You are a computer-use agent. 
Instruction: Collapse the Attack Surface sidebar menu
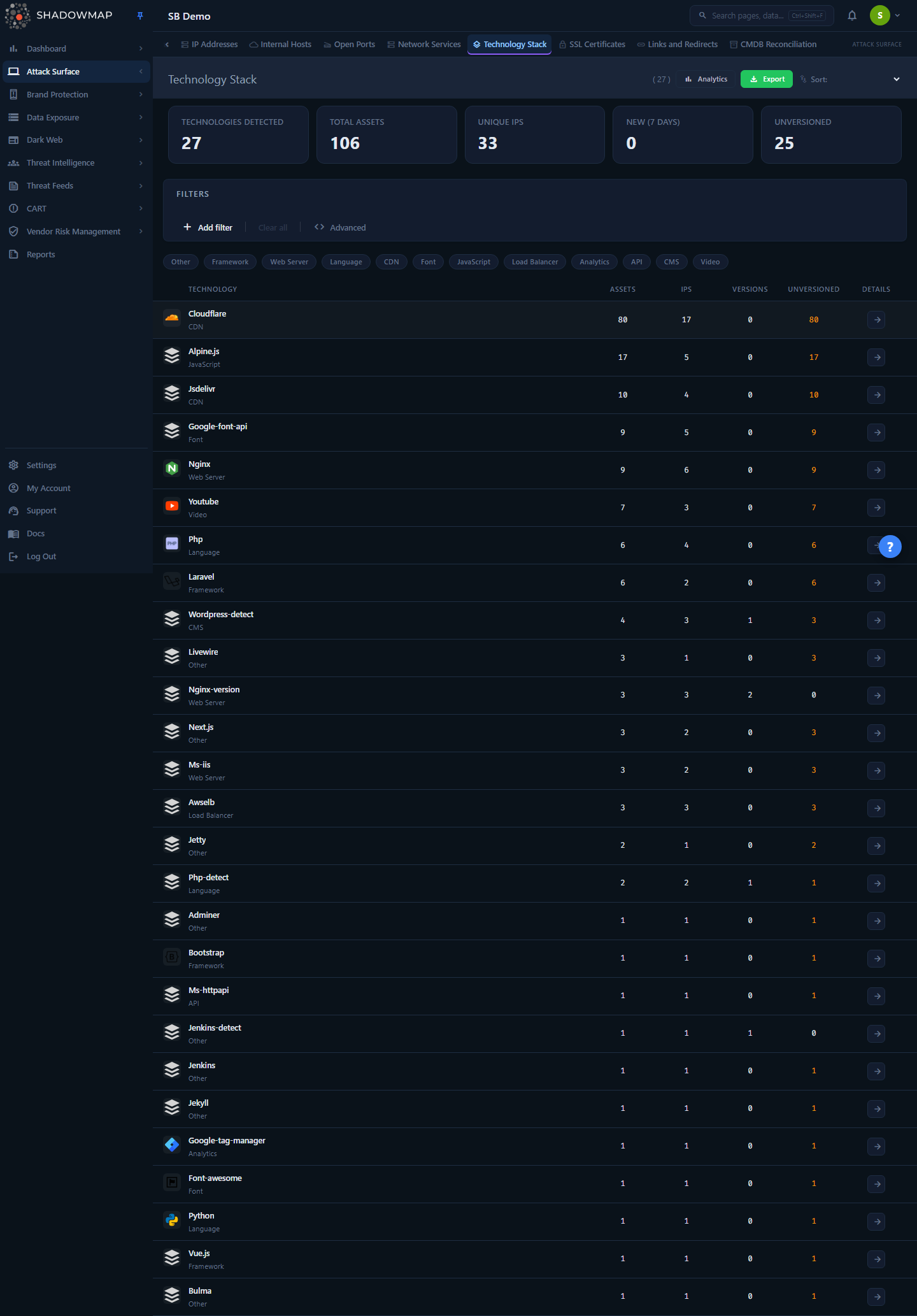[141, 71]
